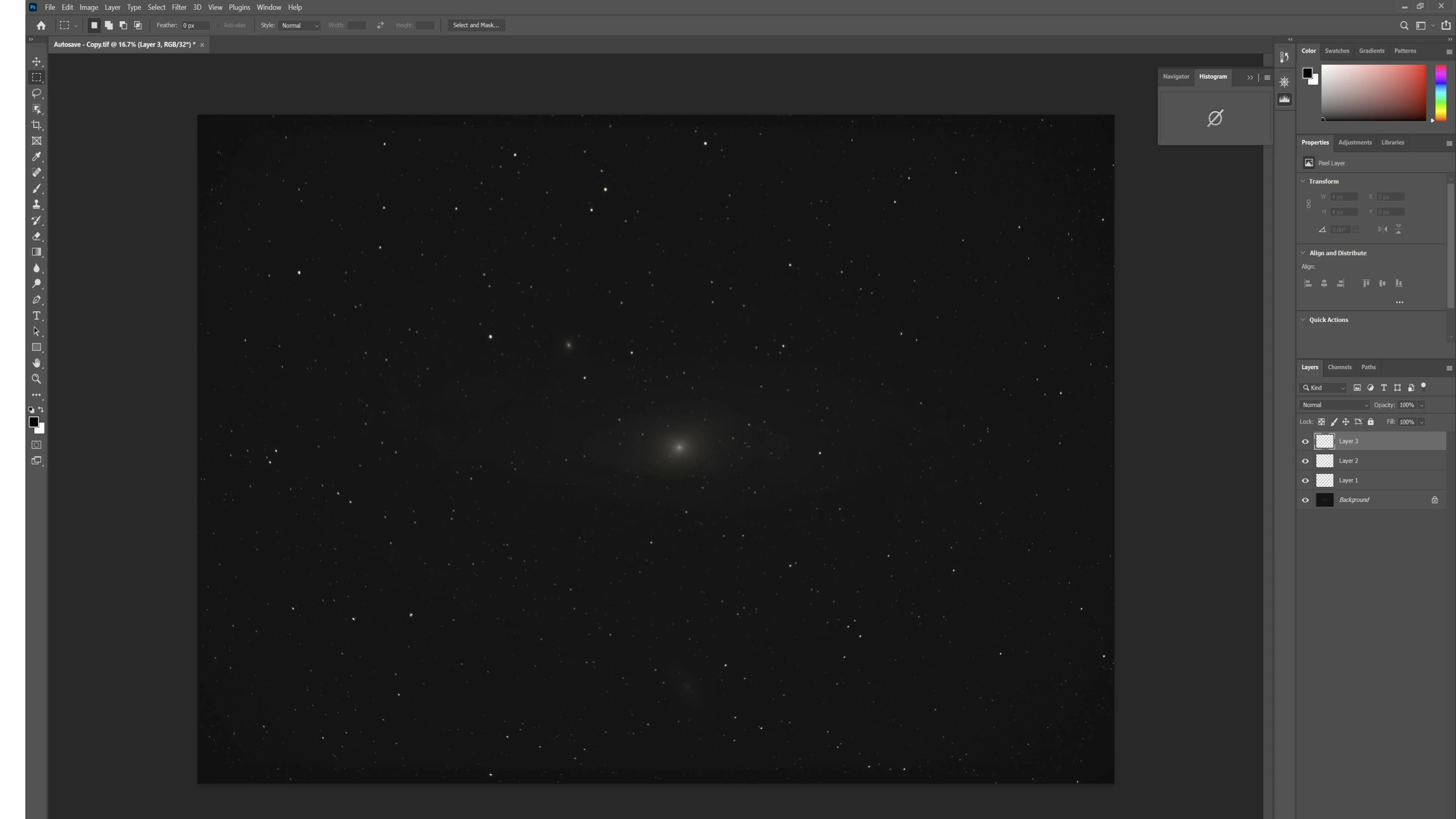Viewport: 1456px width, 819px height.
Task: Open the layer blend mode dropdown
Action: (x=1335, y=405)
